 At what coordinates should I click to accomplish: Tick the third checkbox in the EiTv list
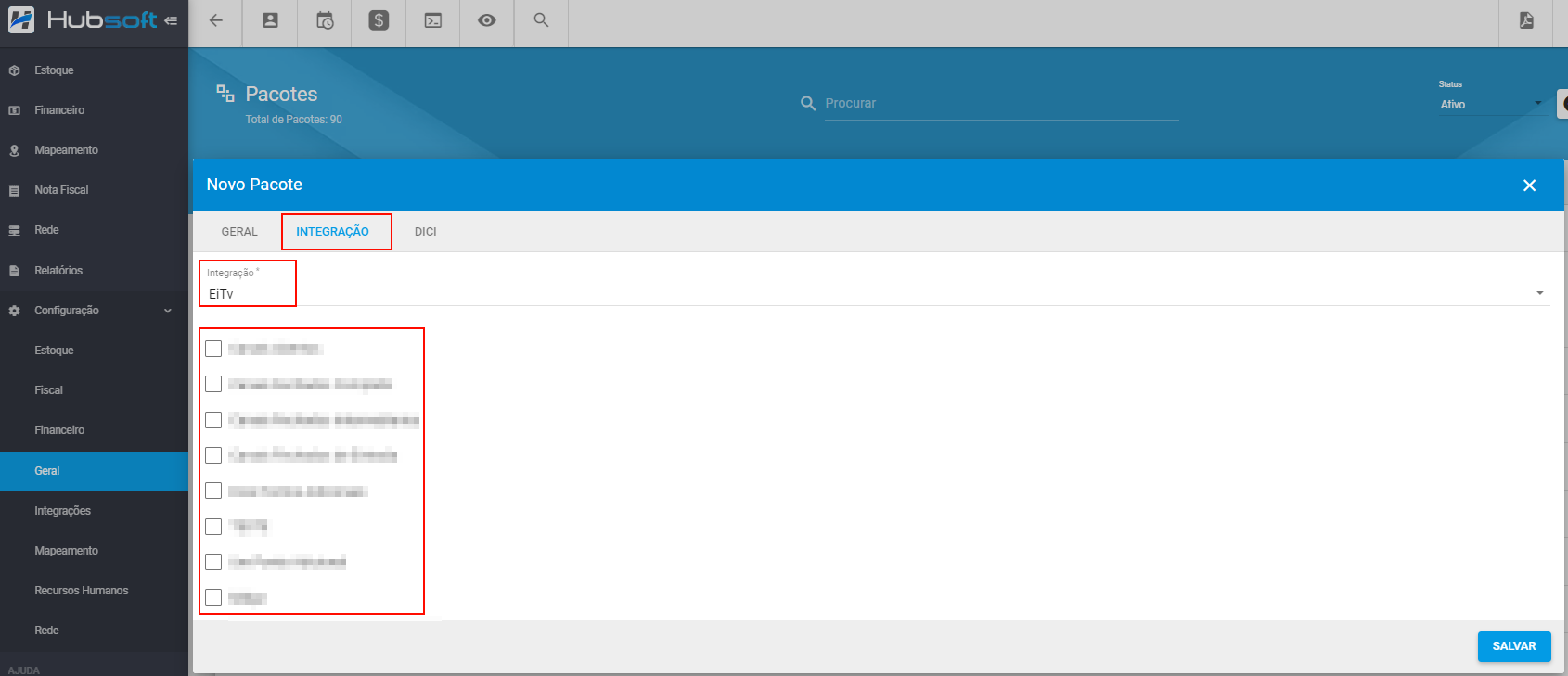click(213, 420)
